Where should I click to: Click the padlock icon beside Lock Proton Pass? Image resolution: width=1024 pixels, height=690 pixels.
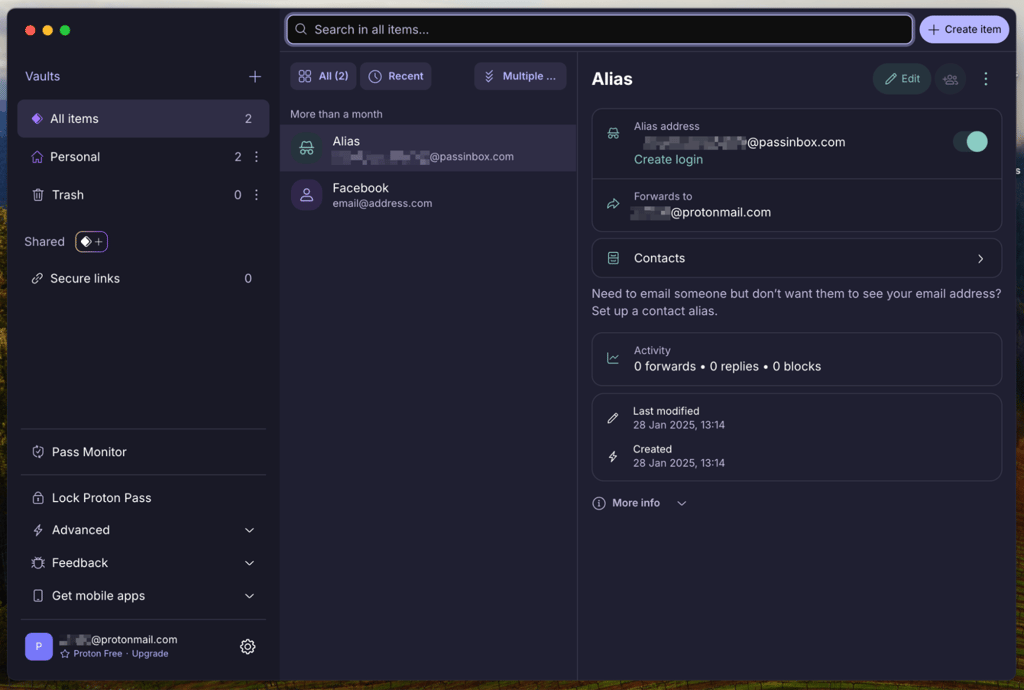click(38, 497)
